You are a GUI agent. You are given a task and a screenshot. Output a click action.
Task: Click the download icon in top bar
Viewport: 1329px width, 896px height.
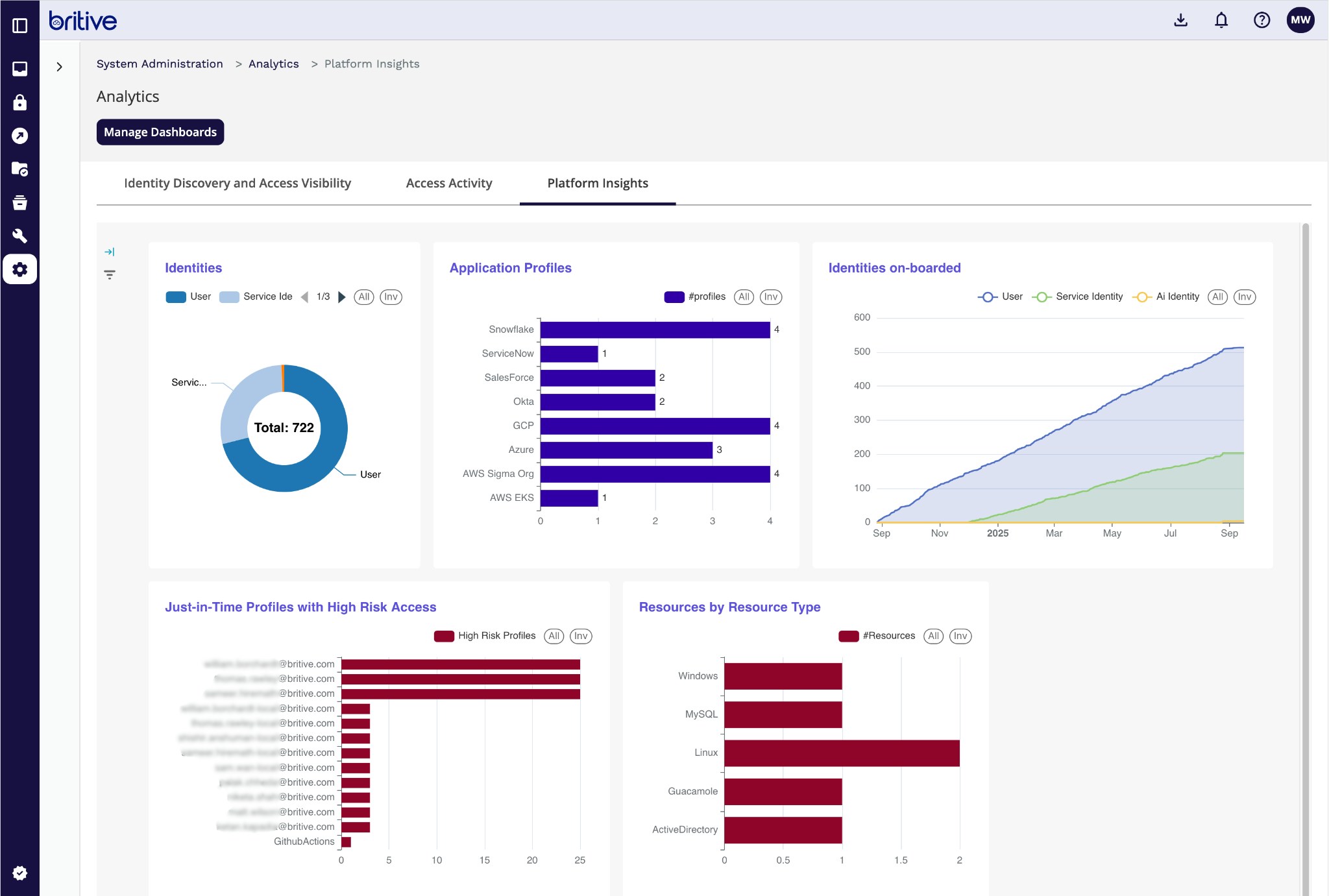point(1180,20)
